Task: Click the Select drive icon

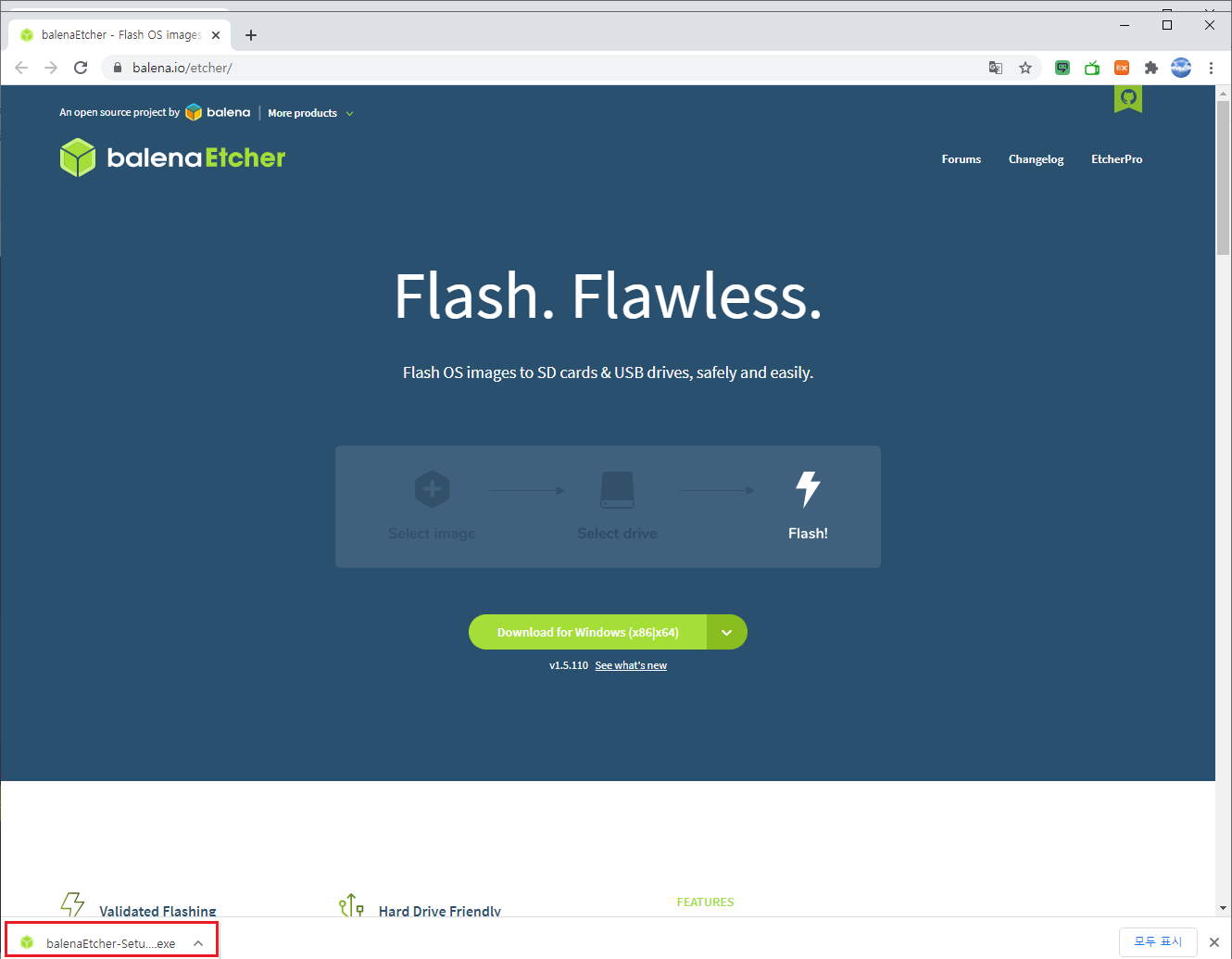Action: [x=617, y=489]
